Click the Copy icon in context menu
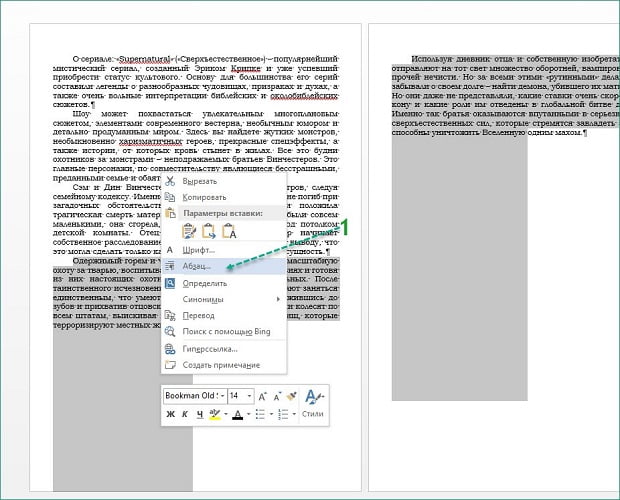The width and height of the screenshot is (620, 500). pos(170,197)
